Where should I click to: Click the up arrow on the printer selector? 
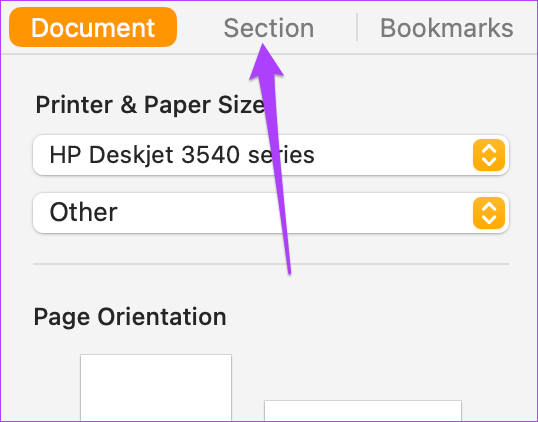(x=489, y=149)
